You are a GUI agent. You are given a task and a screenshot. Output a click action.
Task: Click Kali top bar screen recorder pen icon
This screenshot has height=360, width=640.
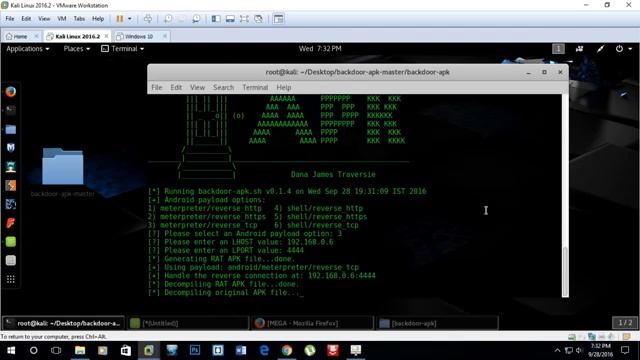pos(600,49)
